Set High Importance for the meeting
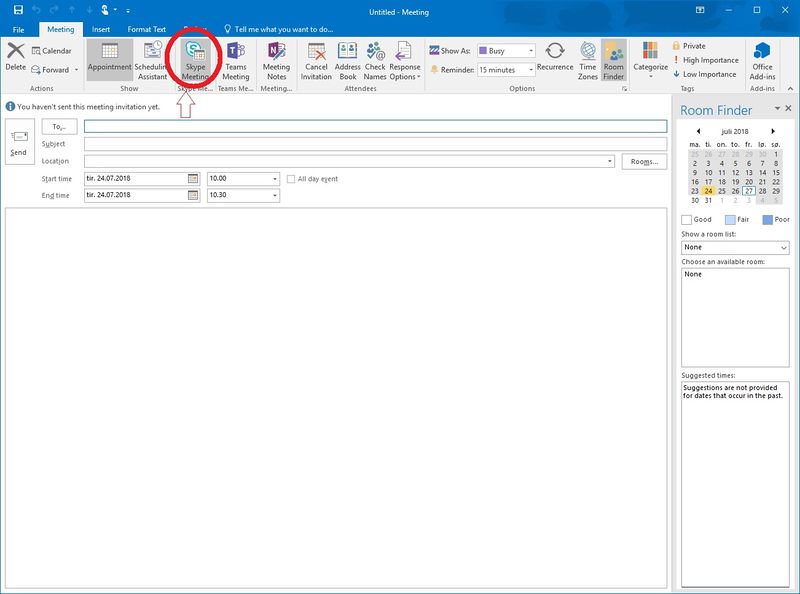800x594 pixels. coord(709,60)
